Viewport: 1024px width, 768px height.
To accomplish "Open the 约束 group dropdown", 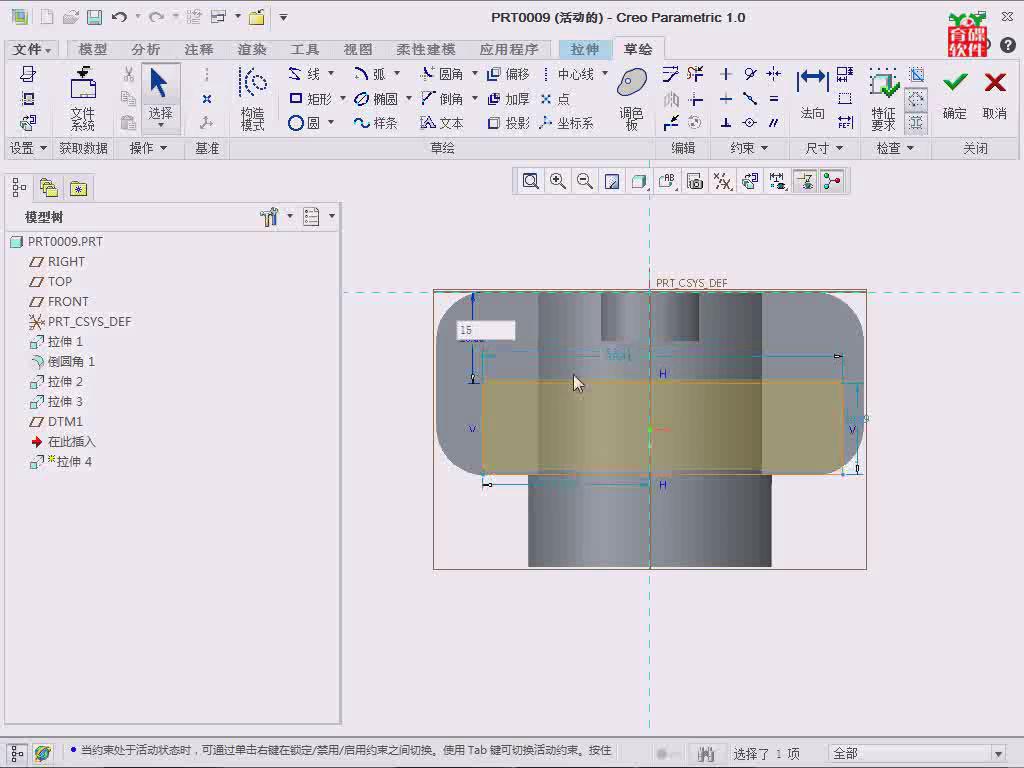I will pos(748,148).
